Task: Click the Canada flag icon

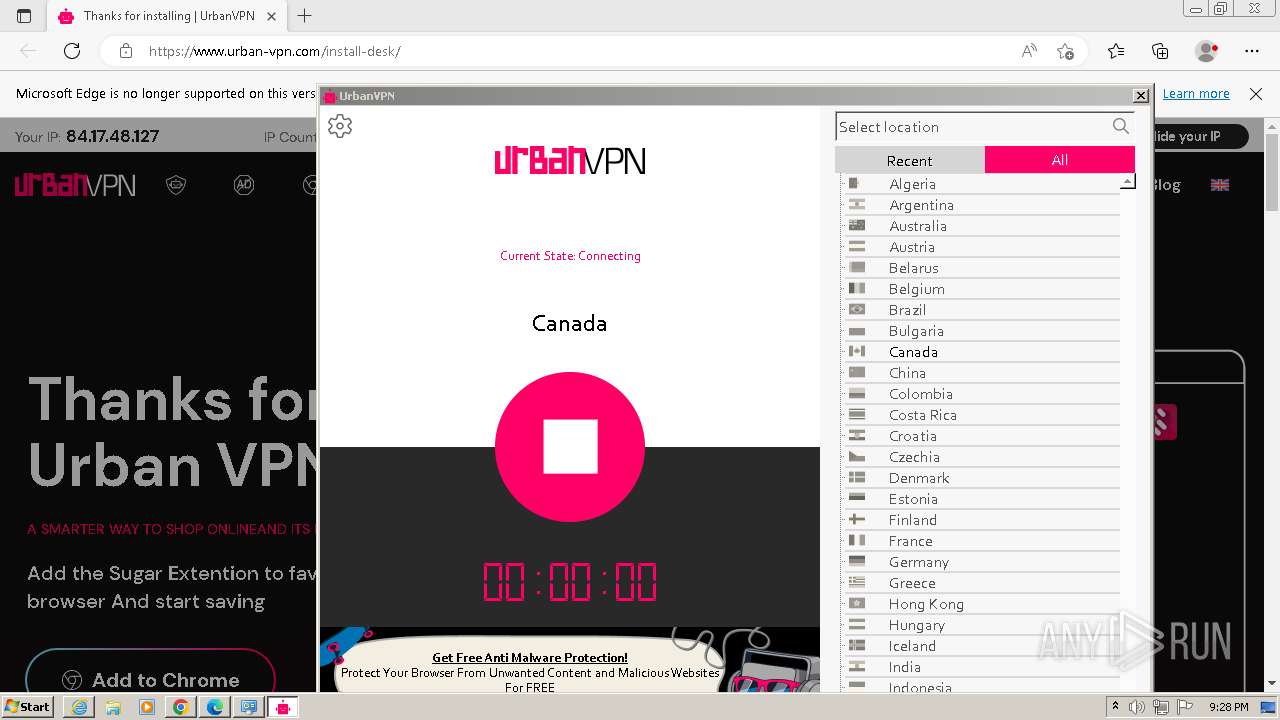Action: [857, 351]
